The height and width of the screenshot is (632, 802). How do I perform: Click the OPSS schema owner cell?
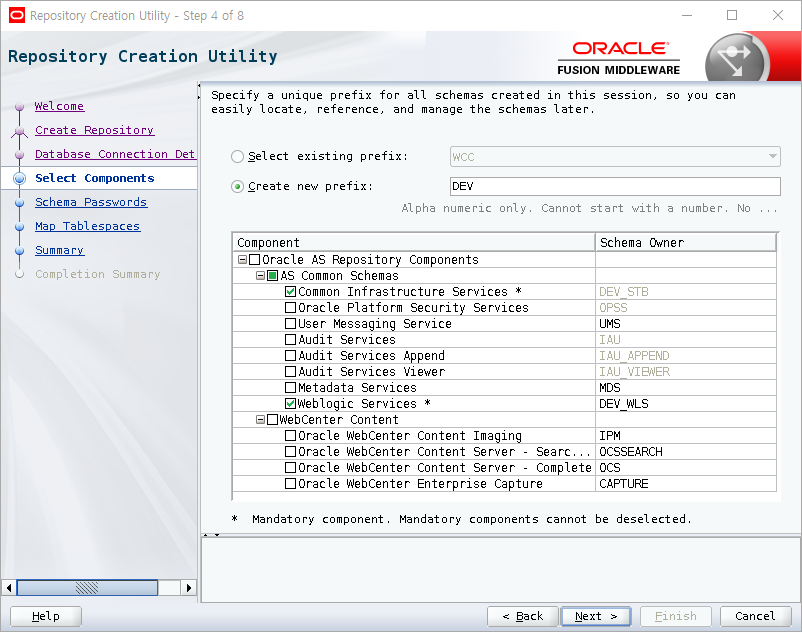pos(686,307)
